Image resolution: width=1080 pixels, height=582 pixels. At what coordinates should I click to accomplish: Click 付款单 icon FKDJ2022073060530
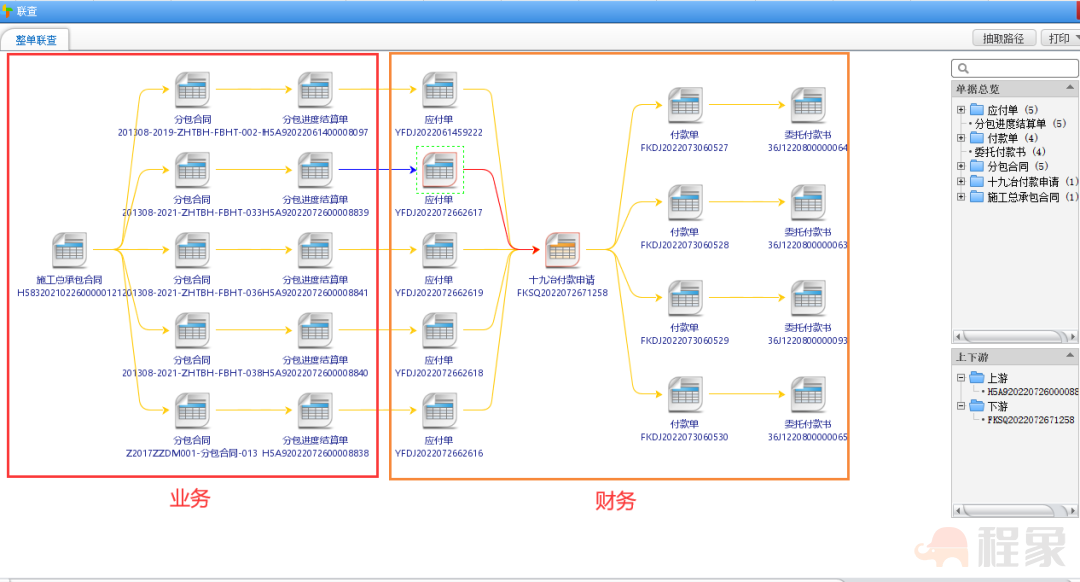pyautogui.click(x=685, y=395)
